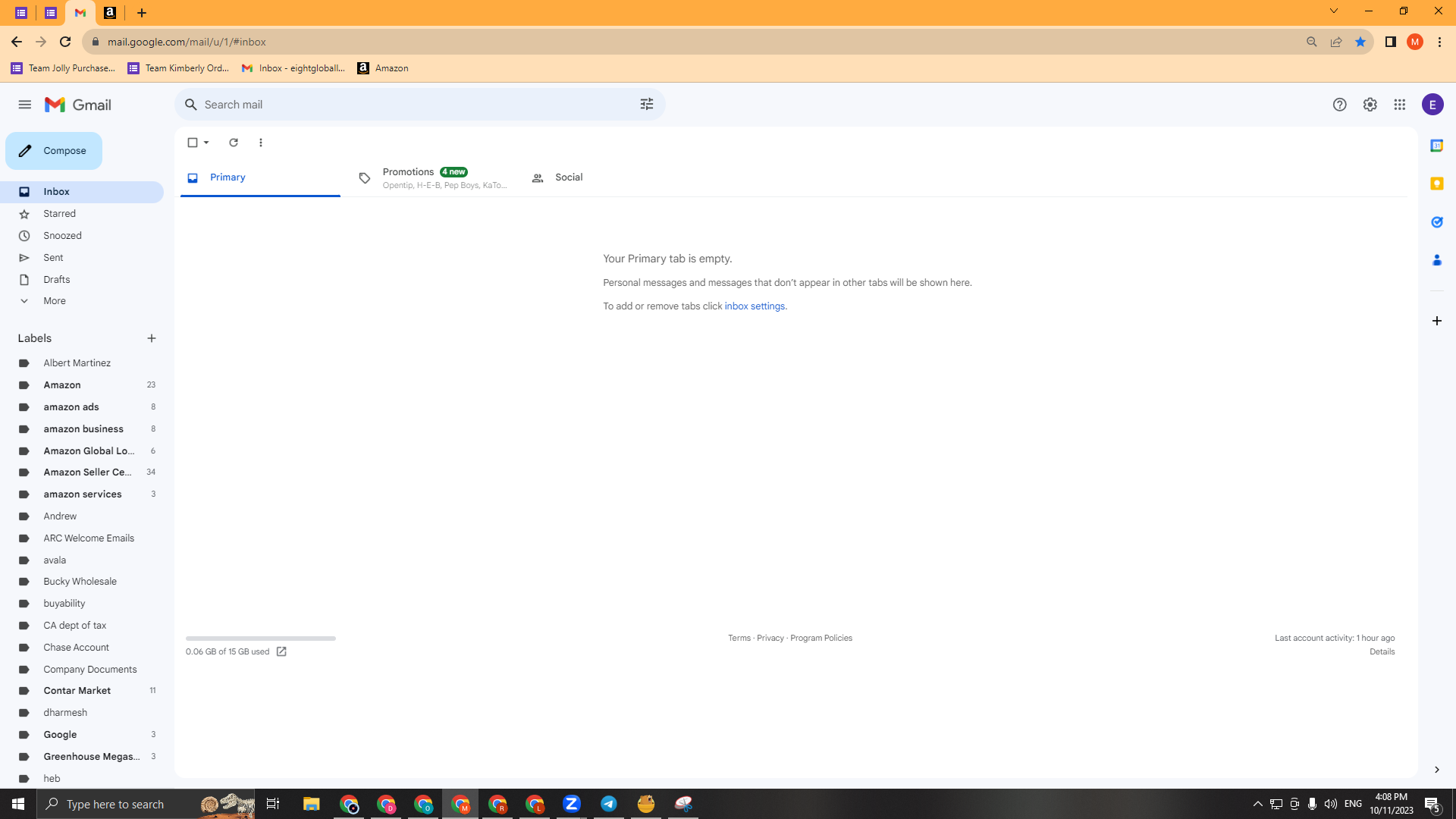1456x819 pixels.
Task: Switch to the Primary tab
Action: (x=260, y=177)
